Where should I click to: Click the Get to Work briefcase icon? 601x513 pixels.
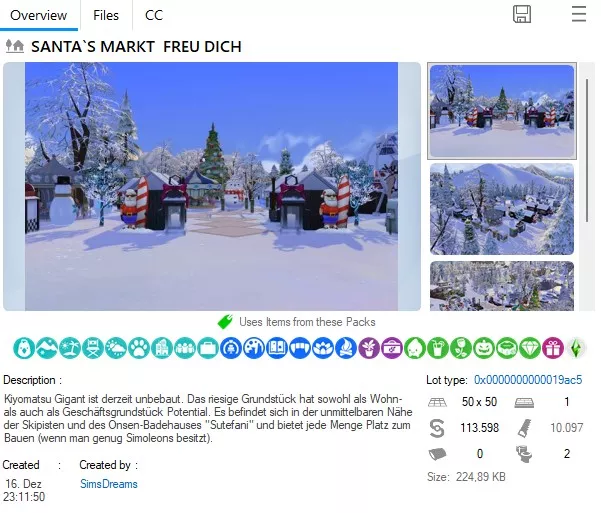point(208,348)
